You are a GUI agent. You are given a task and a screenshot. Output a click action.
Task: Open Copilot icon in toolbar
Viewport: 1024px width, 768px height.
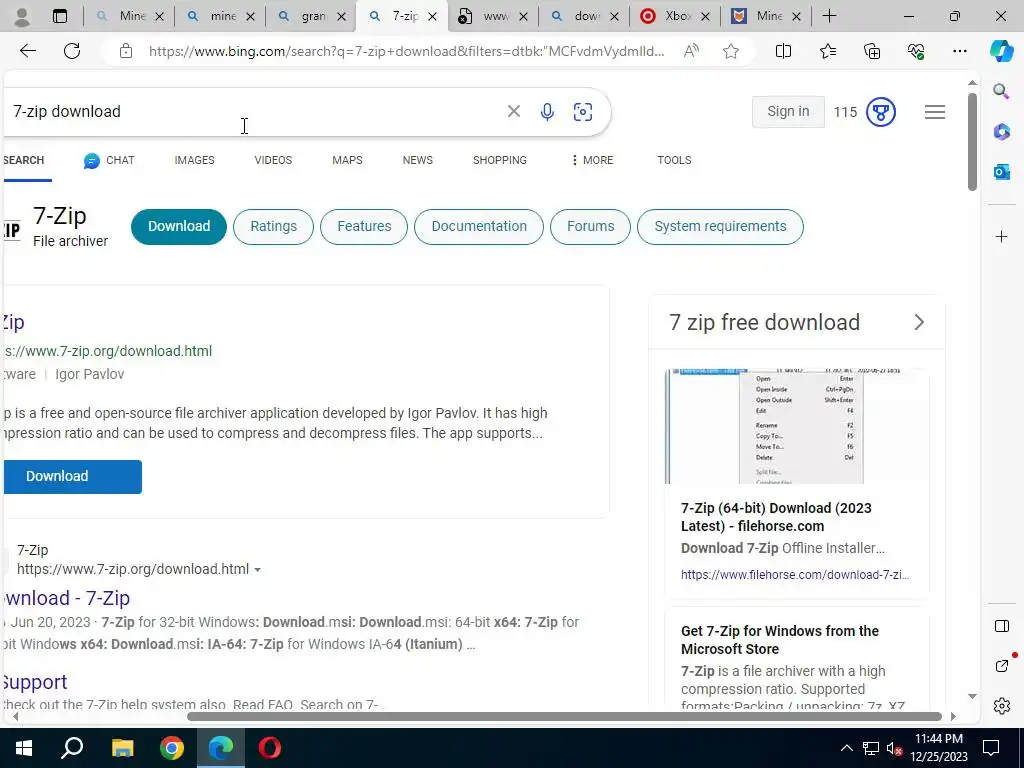[x=1001, y=51]
